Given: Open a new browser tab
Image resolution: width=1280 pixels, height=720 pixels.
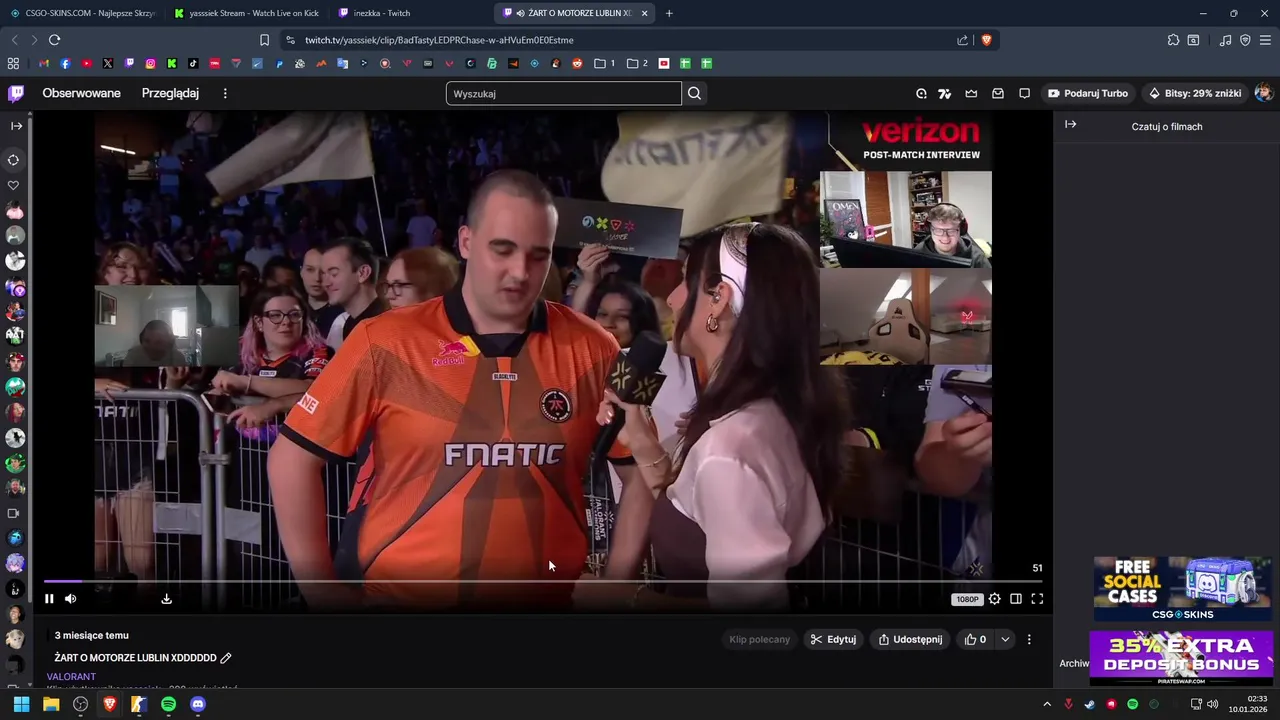Looking at the screenshot, I should 669,13.
